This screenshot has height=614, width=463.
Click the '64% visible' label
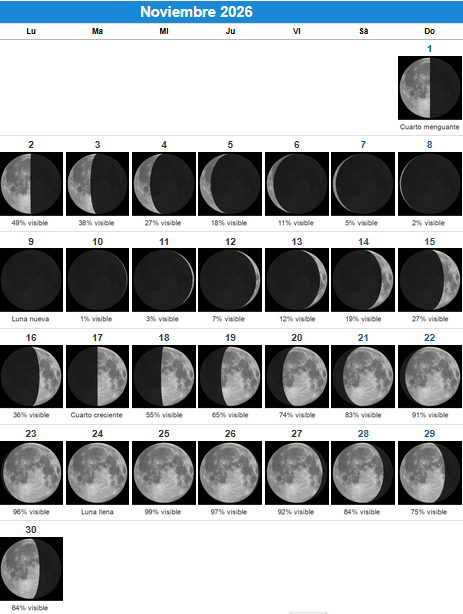30,608
